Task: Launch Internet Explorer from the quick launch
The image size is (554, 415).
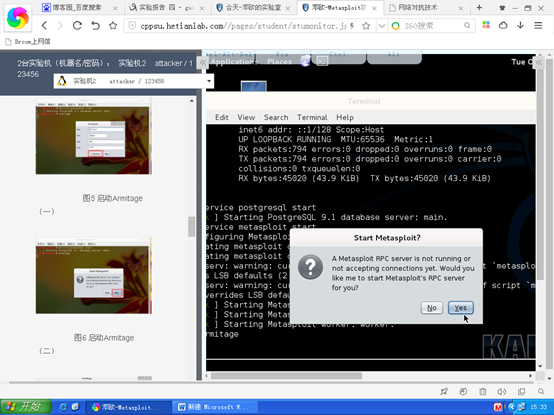Action: click(63, 407)
